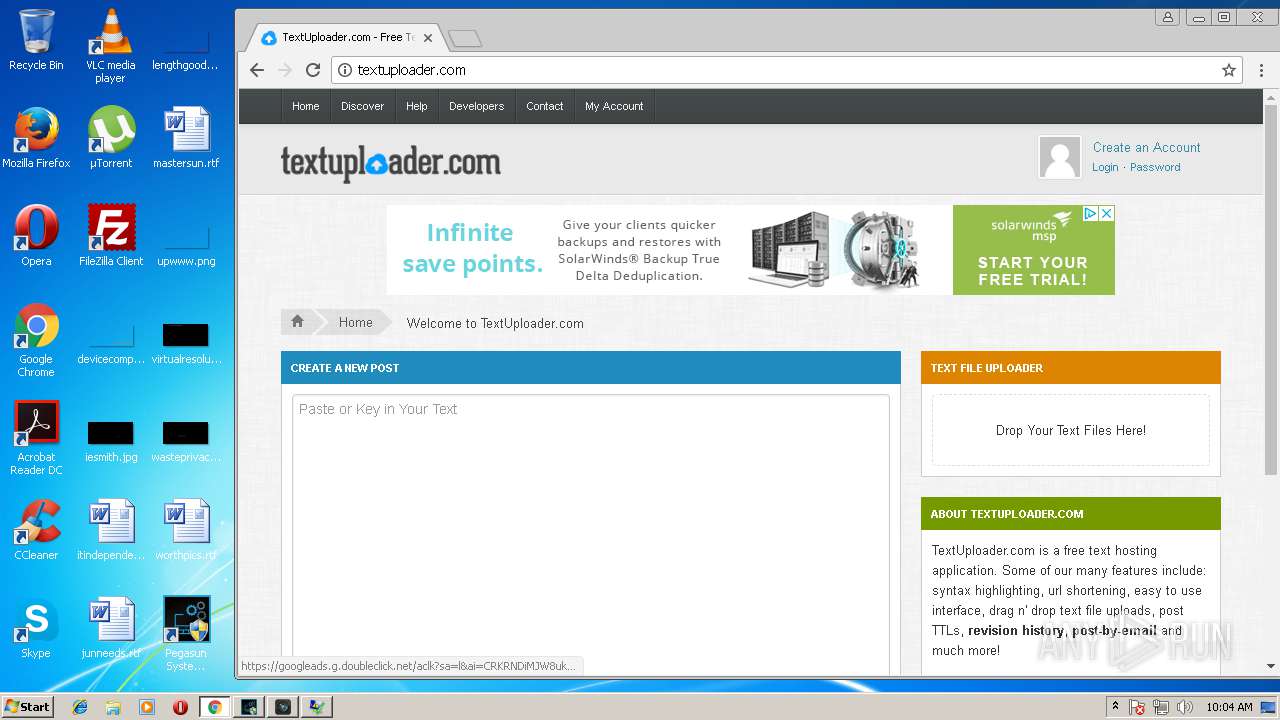Show hidden tray icons with the arrow
Screen dimensions: 1280x720
click(1115, 707)
